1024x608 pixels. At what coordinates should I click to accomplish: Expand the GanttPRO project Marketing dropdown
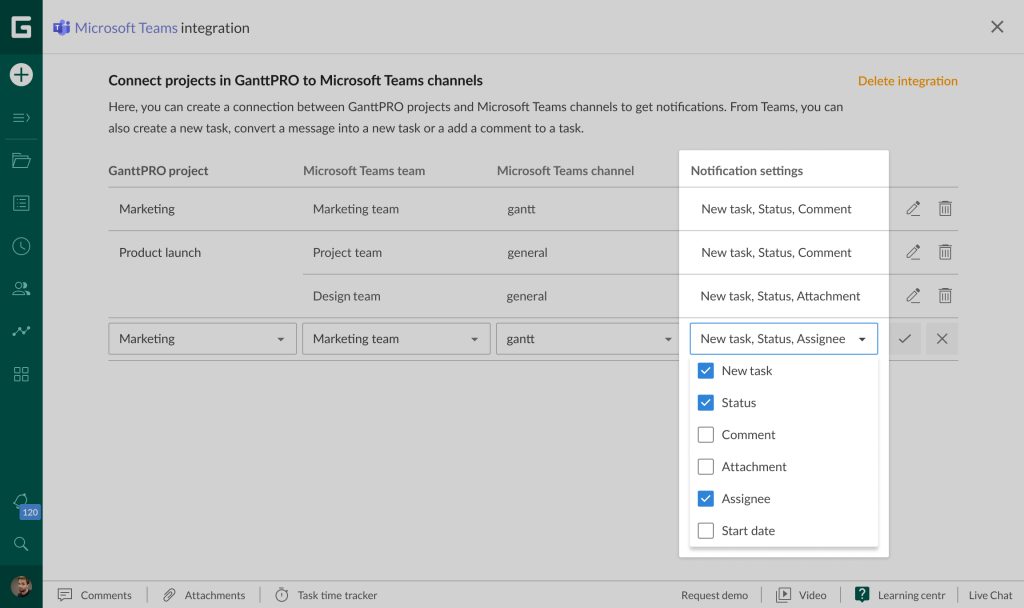(x=202, y=339)
